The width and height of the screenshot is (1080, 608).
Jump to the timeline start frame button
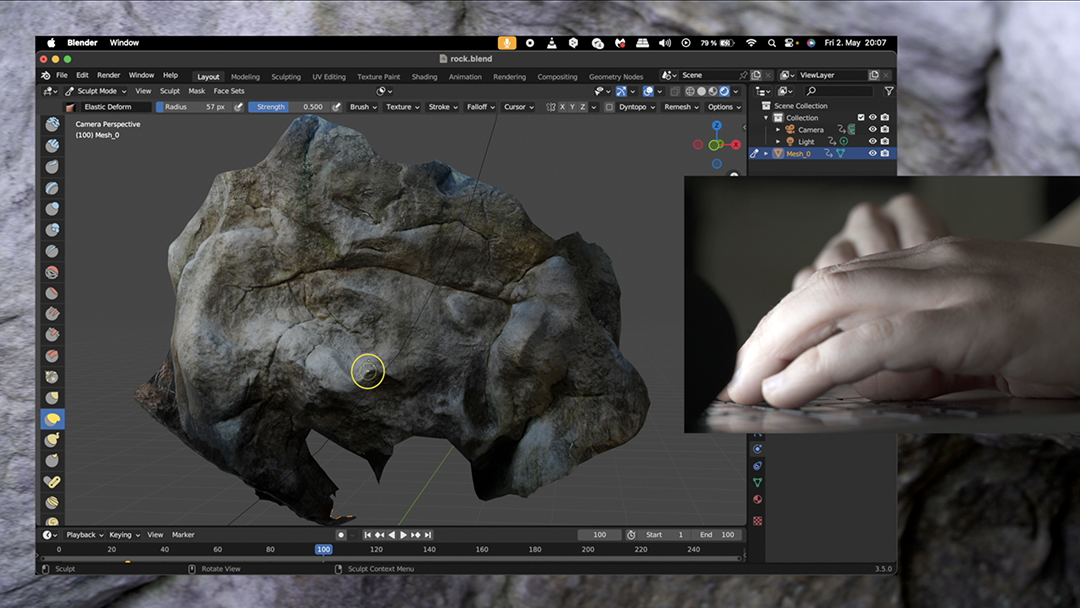(x=368, y=535)
